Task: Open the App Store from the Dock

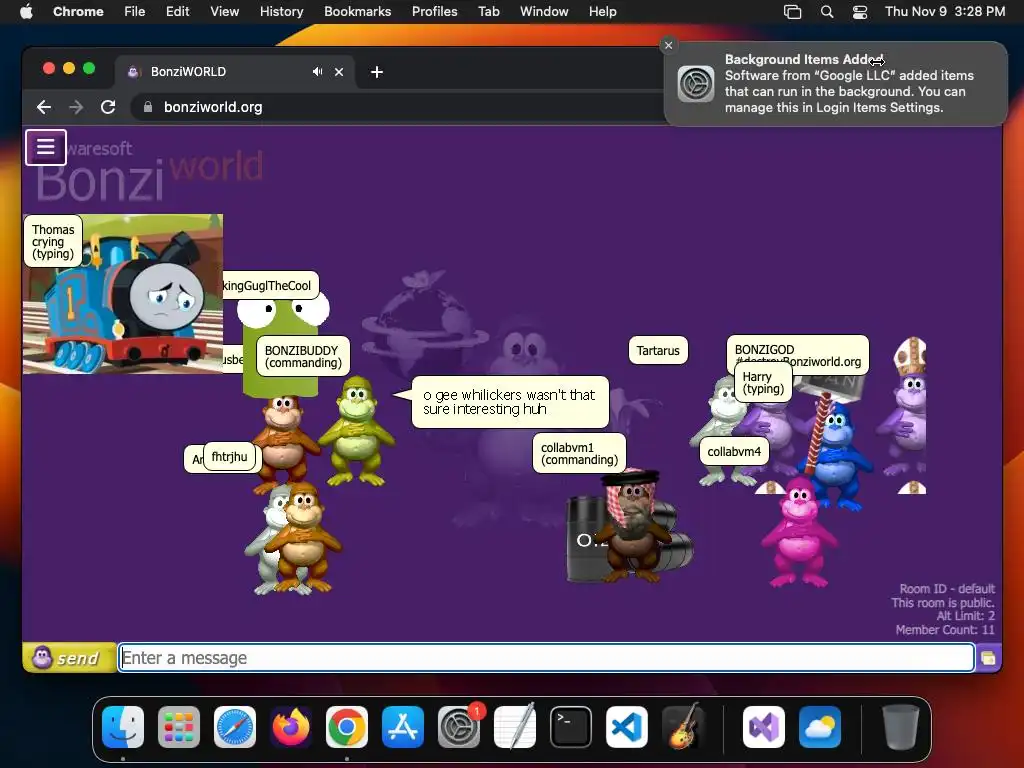Action: point(403,727)
